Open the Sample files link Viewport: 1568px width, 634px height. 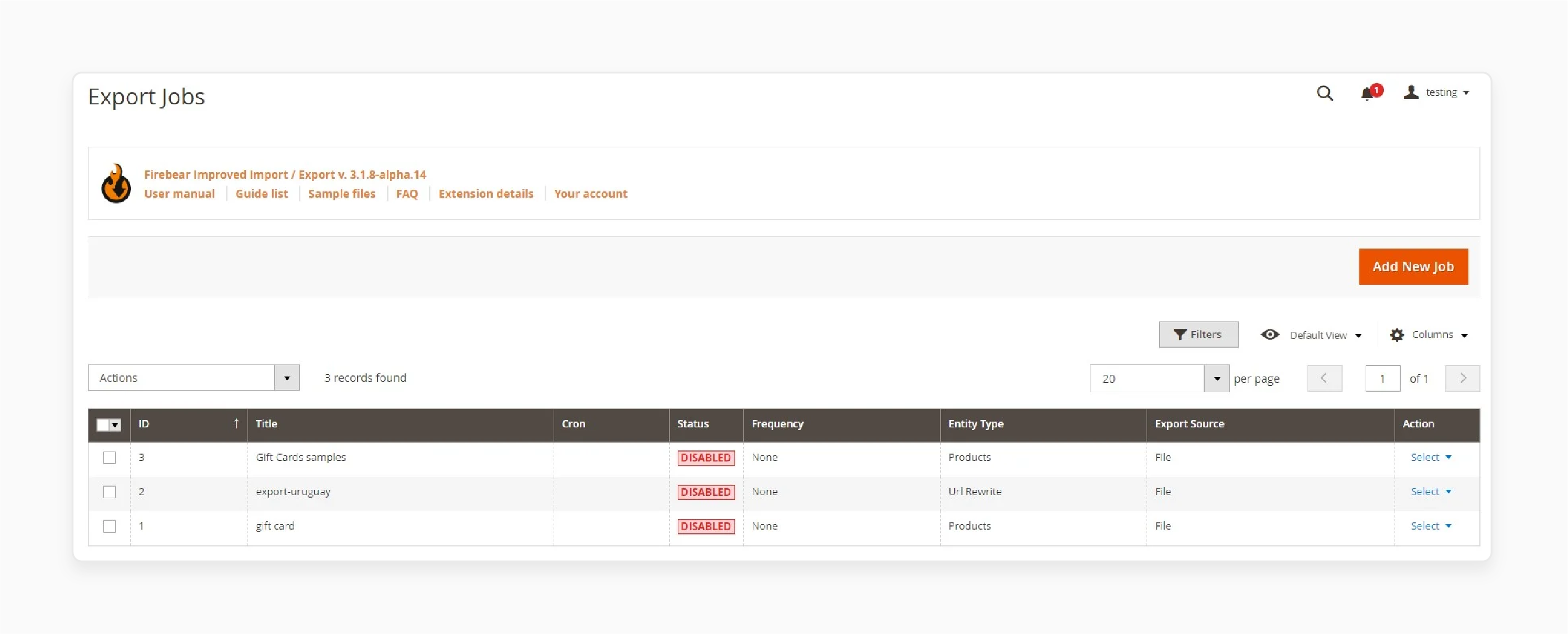point(341,194)
